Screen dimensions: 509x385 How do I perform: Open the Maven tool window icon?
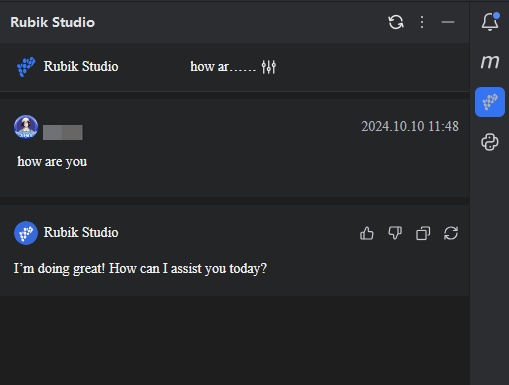pyautogui.click(x=490, y=62)
